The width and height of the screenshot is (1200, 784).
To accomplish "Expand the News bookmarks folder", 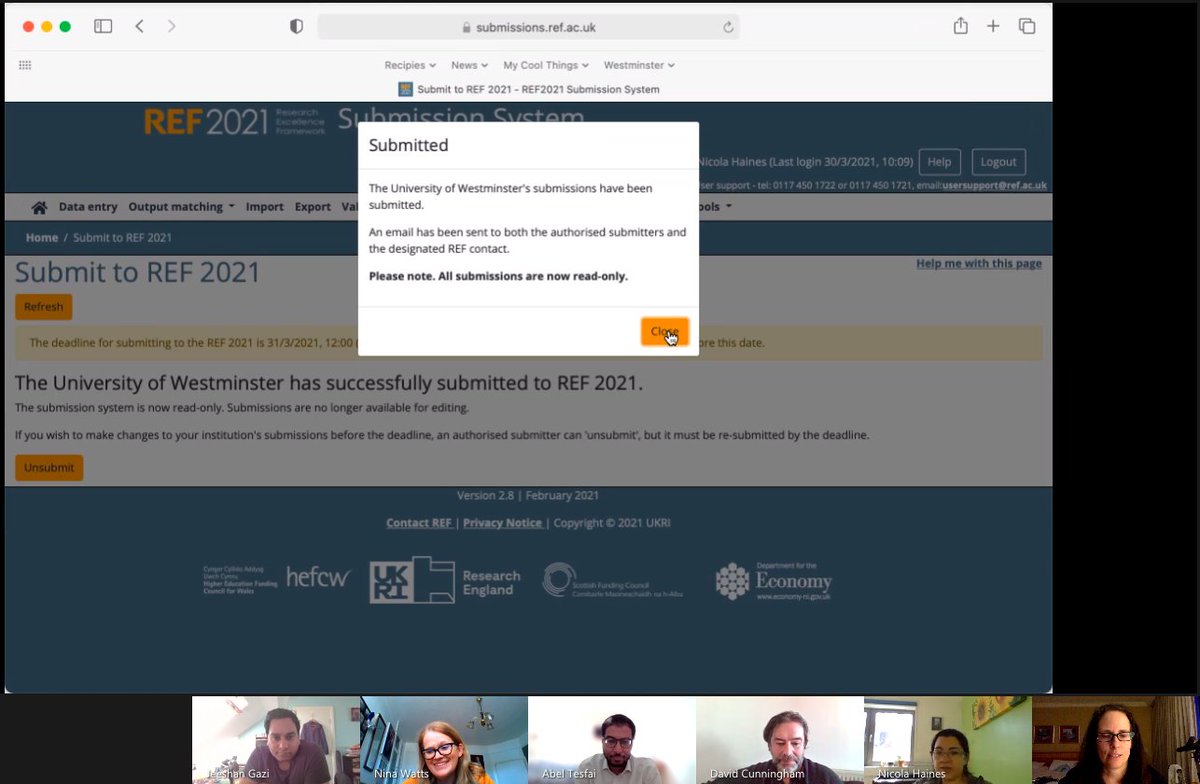I will [x=469, y=65].
